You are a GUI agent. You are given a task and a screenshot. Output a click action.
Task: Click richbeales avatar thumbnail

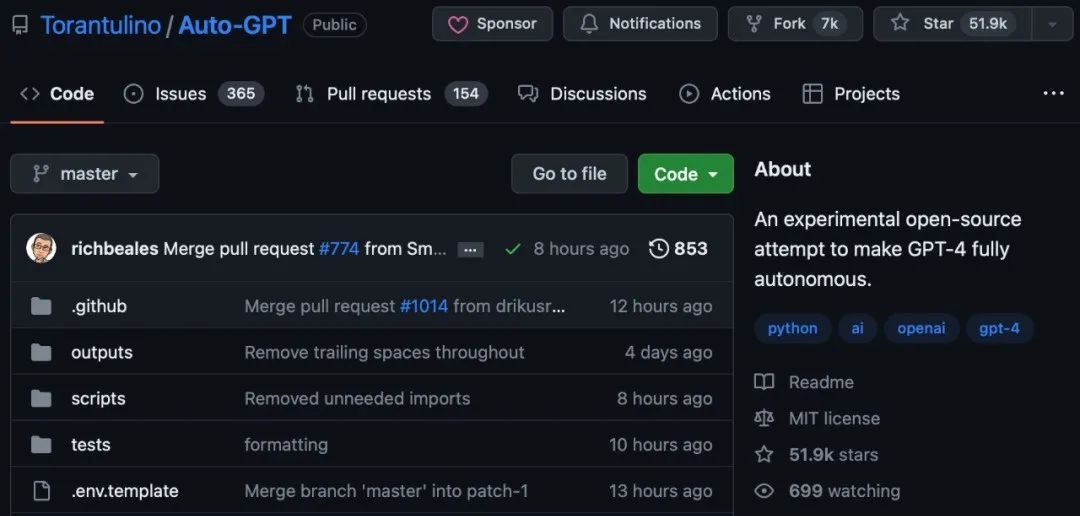click(41, 248)
